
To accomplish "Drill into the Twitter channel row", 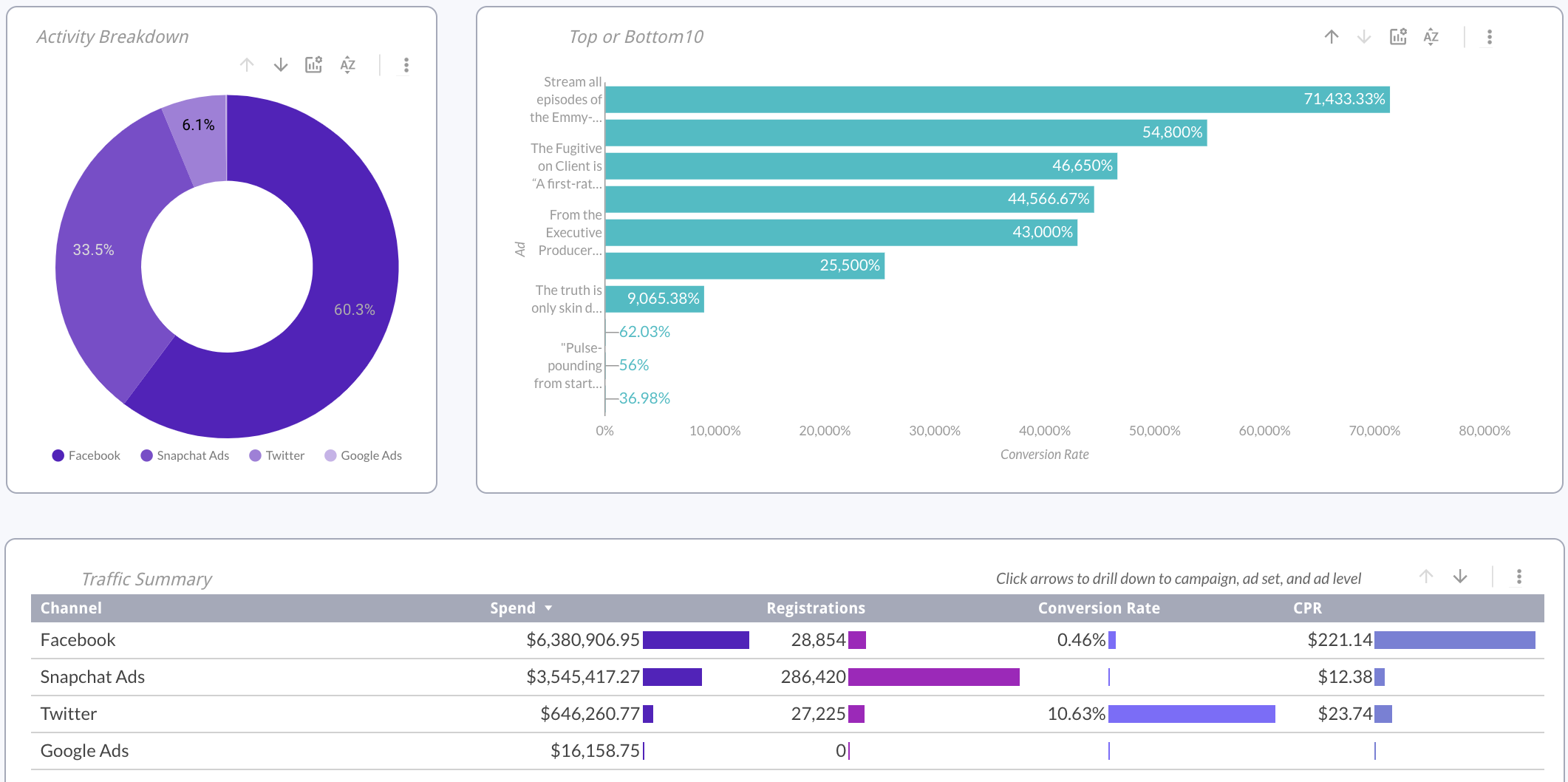I will click(68, 713).
